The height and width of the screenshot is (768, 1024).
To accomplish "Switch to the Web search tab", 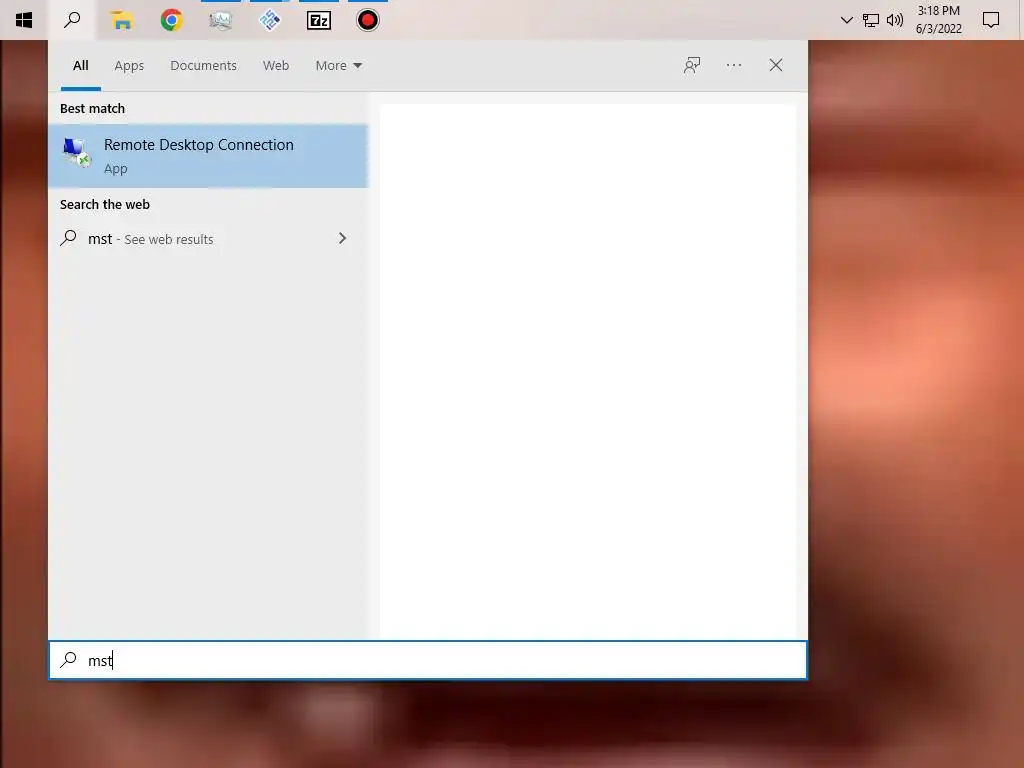I will tap(276, 65).
